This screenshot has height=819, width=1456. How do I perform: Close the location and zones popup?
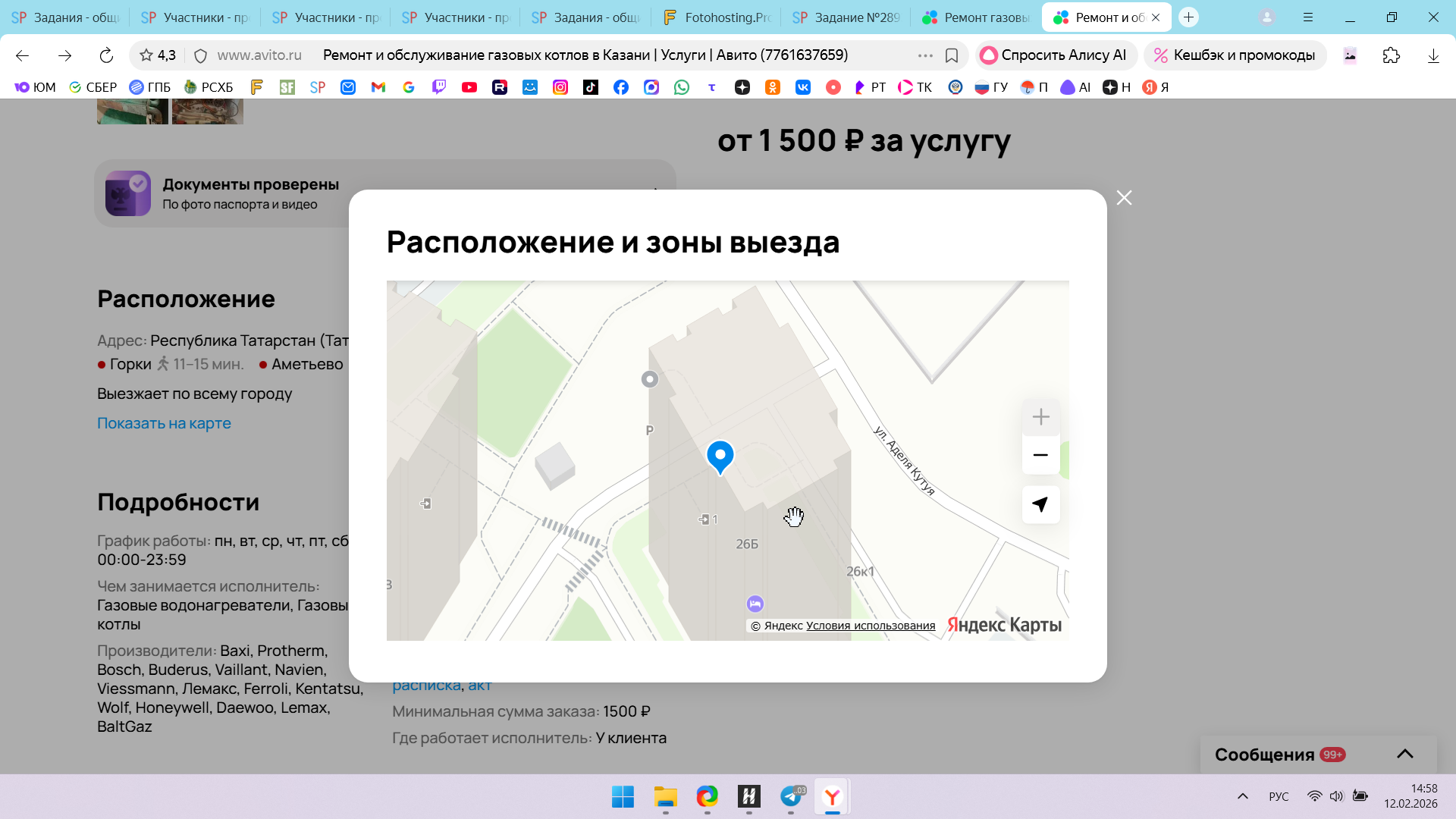(1124, 198)
